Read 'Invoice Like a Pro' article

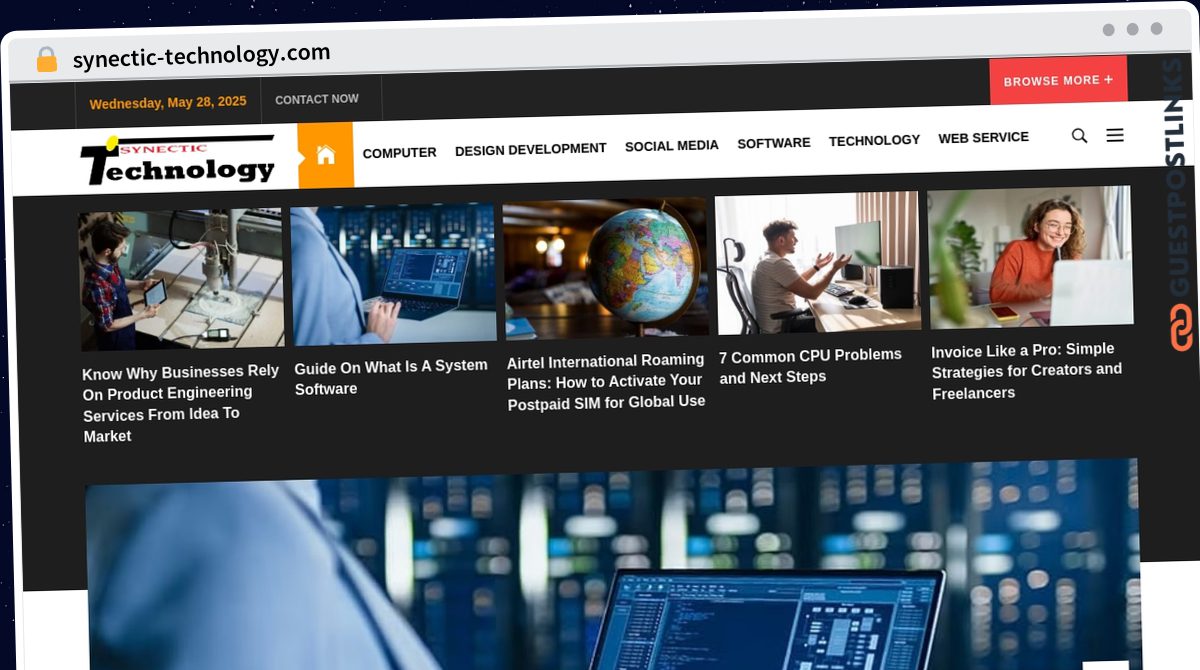[1027, 371]
